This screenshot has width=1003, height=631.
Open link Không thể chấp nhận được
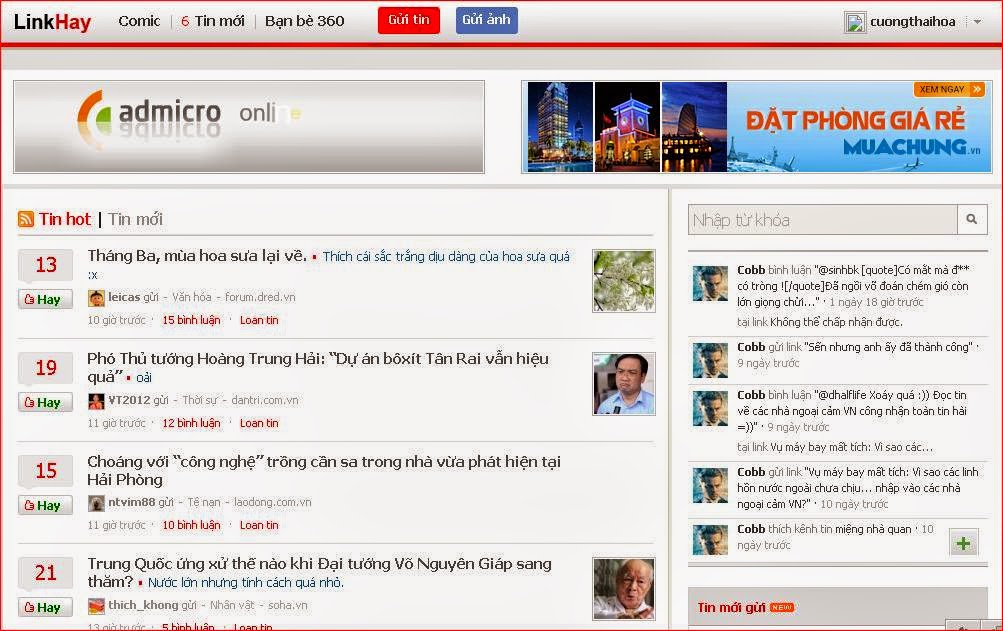click(836, 322)
